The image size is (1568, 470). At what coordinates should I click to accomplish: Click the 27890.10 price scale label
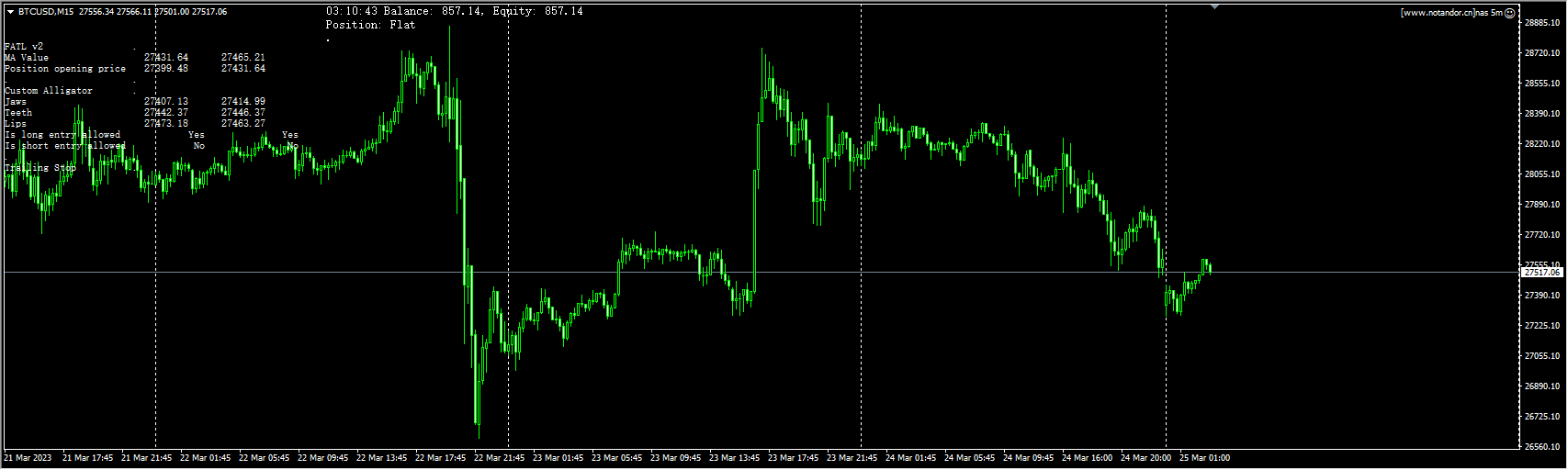pyautogui.click(x=1542, y=205)
